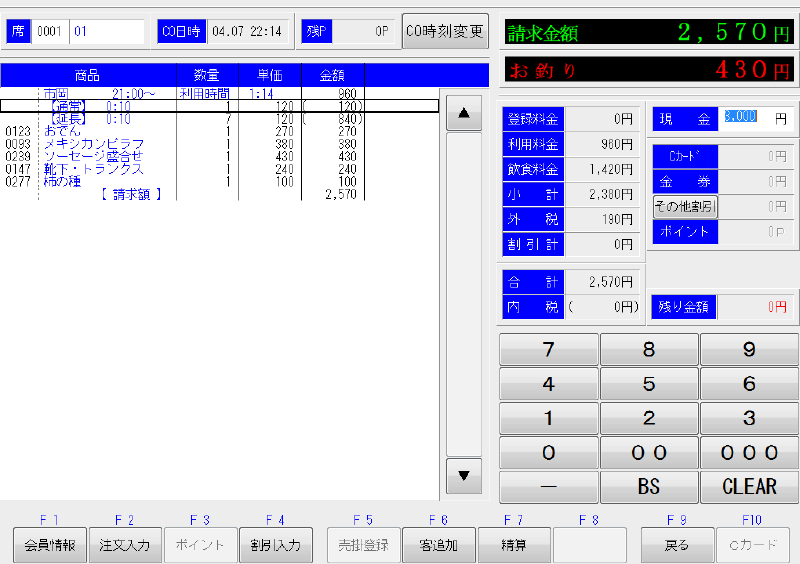Image resolution: width=800 pixels, height=564 pixels.
Task: Tap the triple zero 000 key
Action: 749,452
